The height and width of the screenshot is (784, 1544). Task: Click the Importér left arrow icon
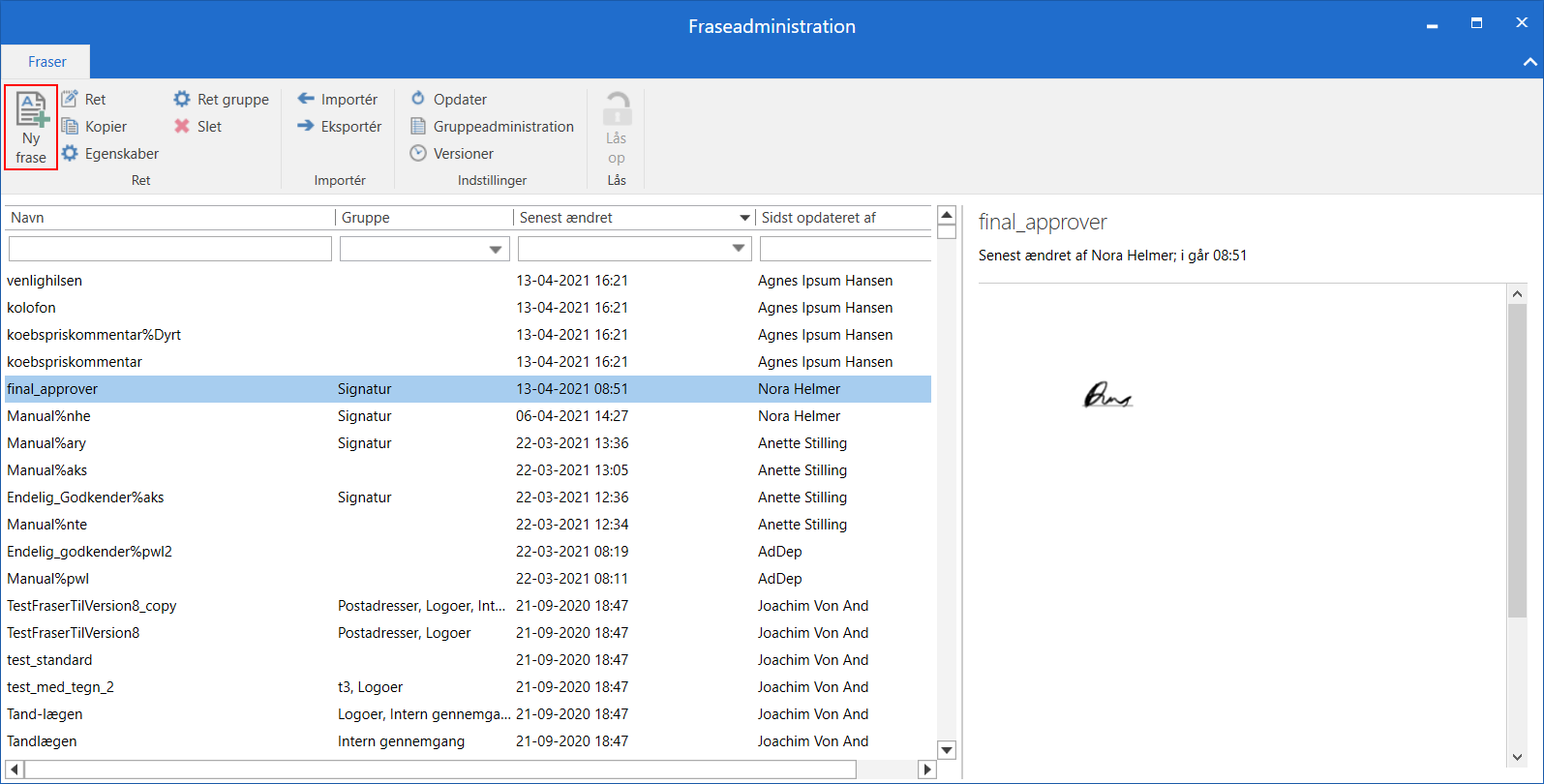pyautogui.click(x=306, y=99)
